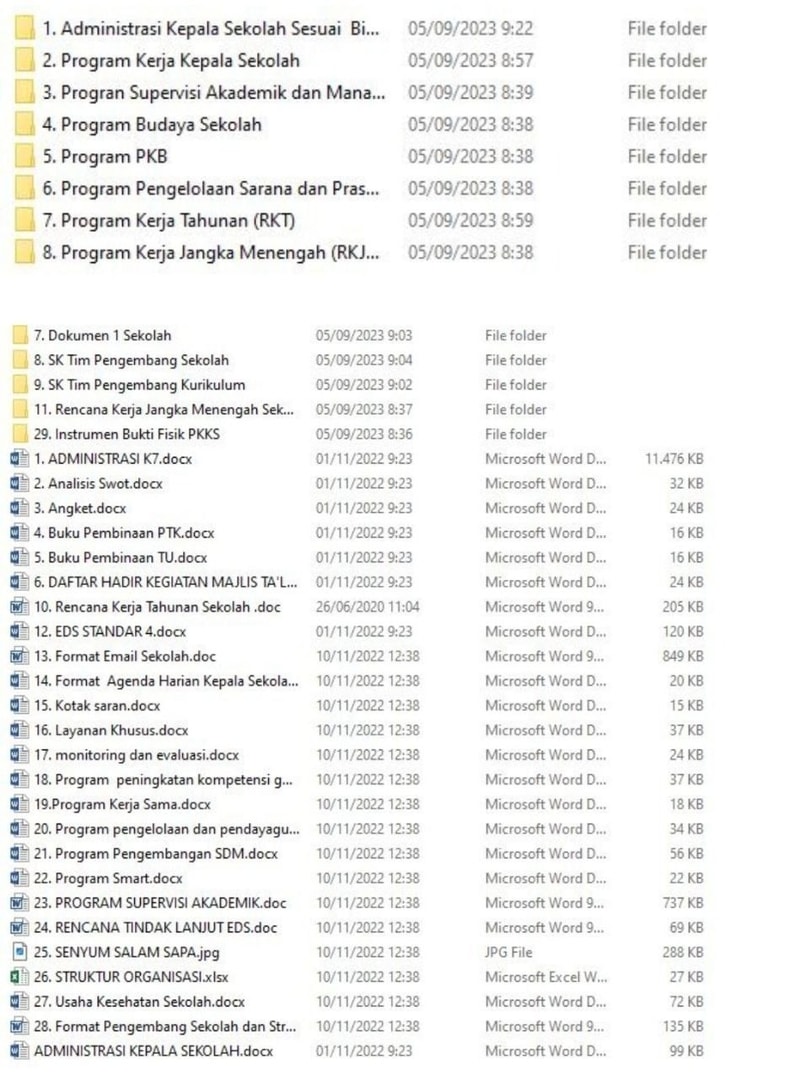Click folder icon of "29. Instrumen Bukti Fisik PKKS"
Viewport: 800px width, 1079px height.
pos(20,434)
